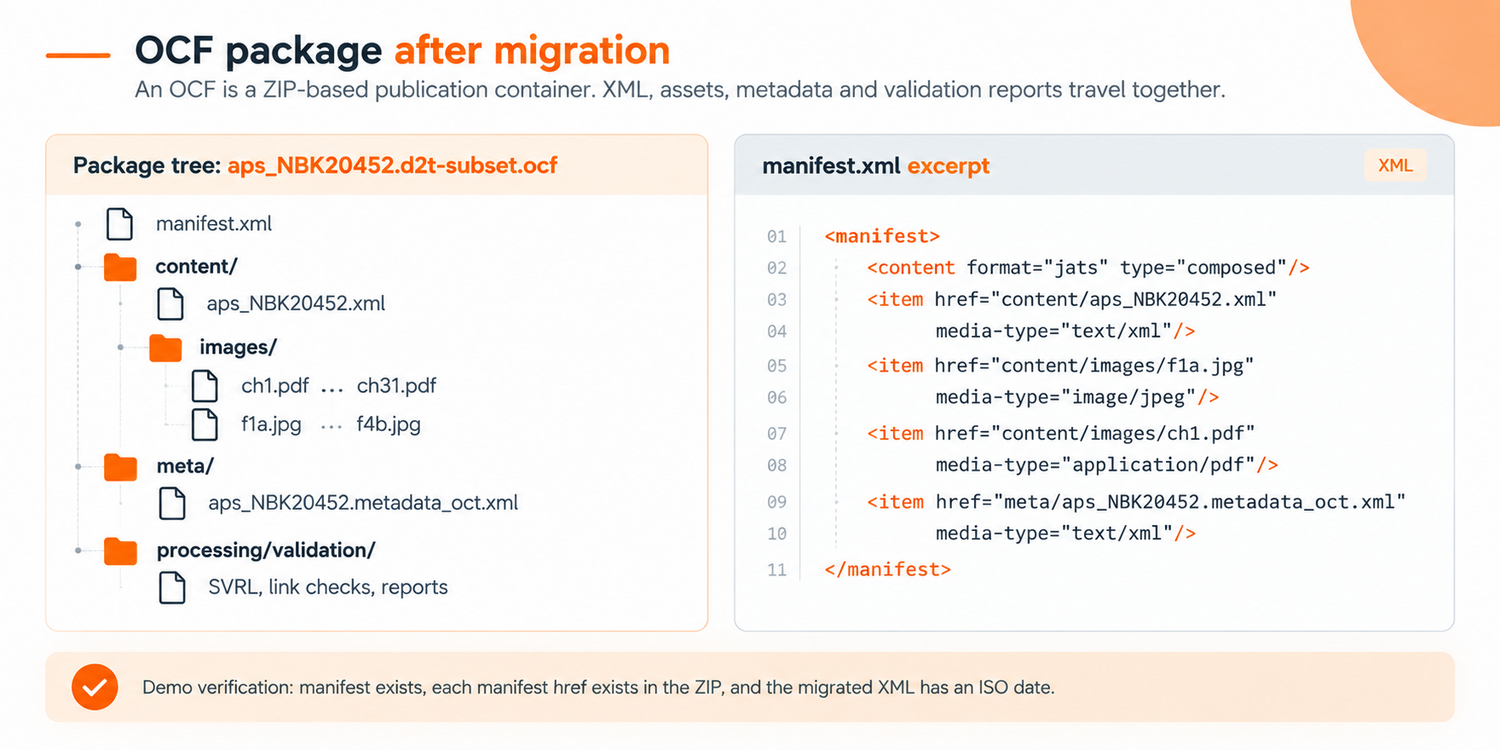Select the content/ folder label
The height and width of the screenshot is (750, 1500).
pos(196,267)
